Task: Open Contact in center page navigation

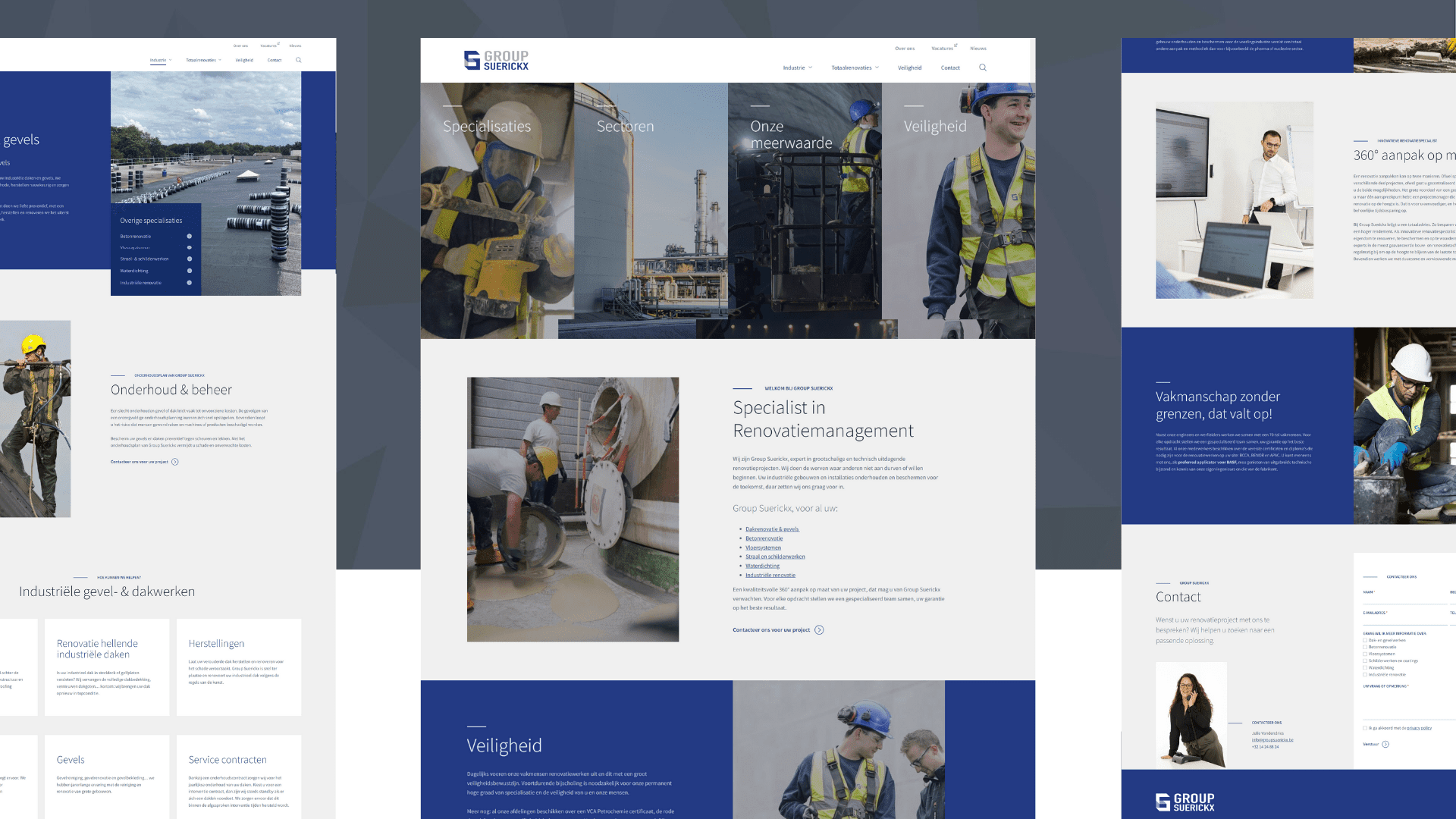Action: coord(950,67)
